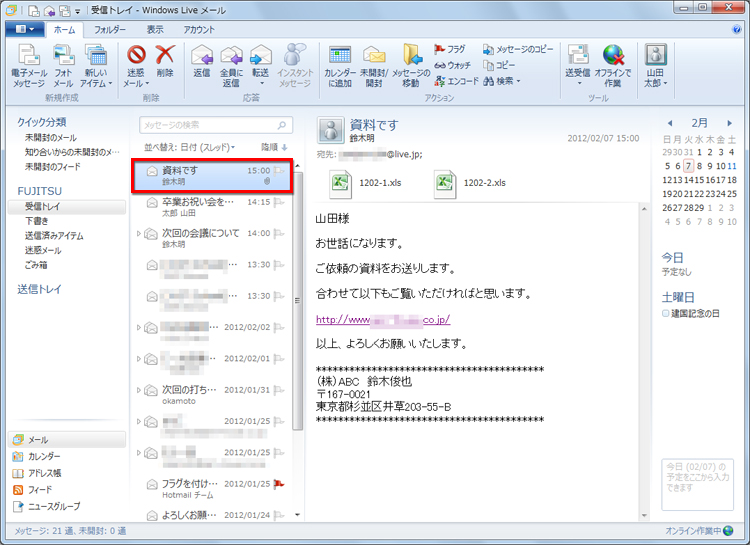750x545 pixels.
Task: Toggle flag on 卒業お祝い会を message
Action: tap(279, 202)
